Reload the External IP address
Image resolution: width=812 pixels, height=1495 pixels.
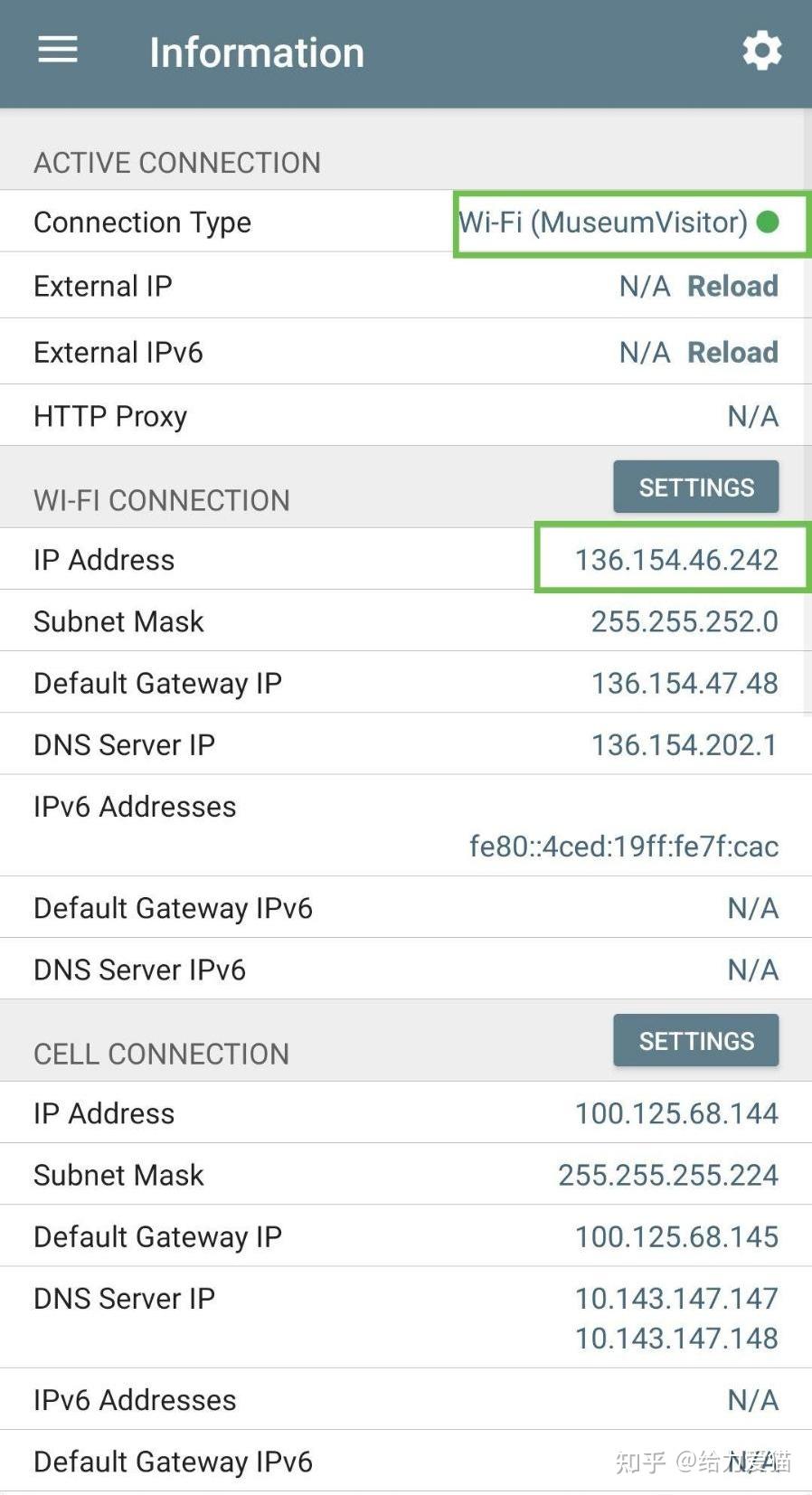[732, 286]
